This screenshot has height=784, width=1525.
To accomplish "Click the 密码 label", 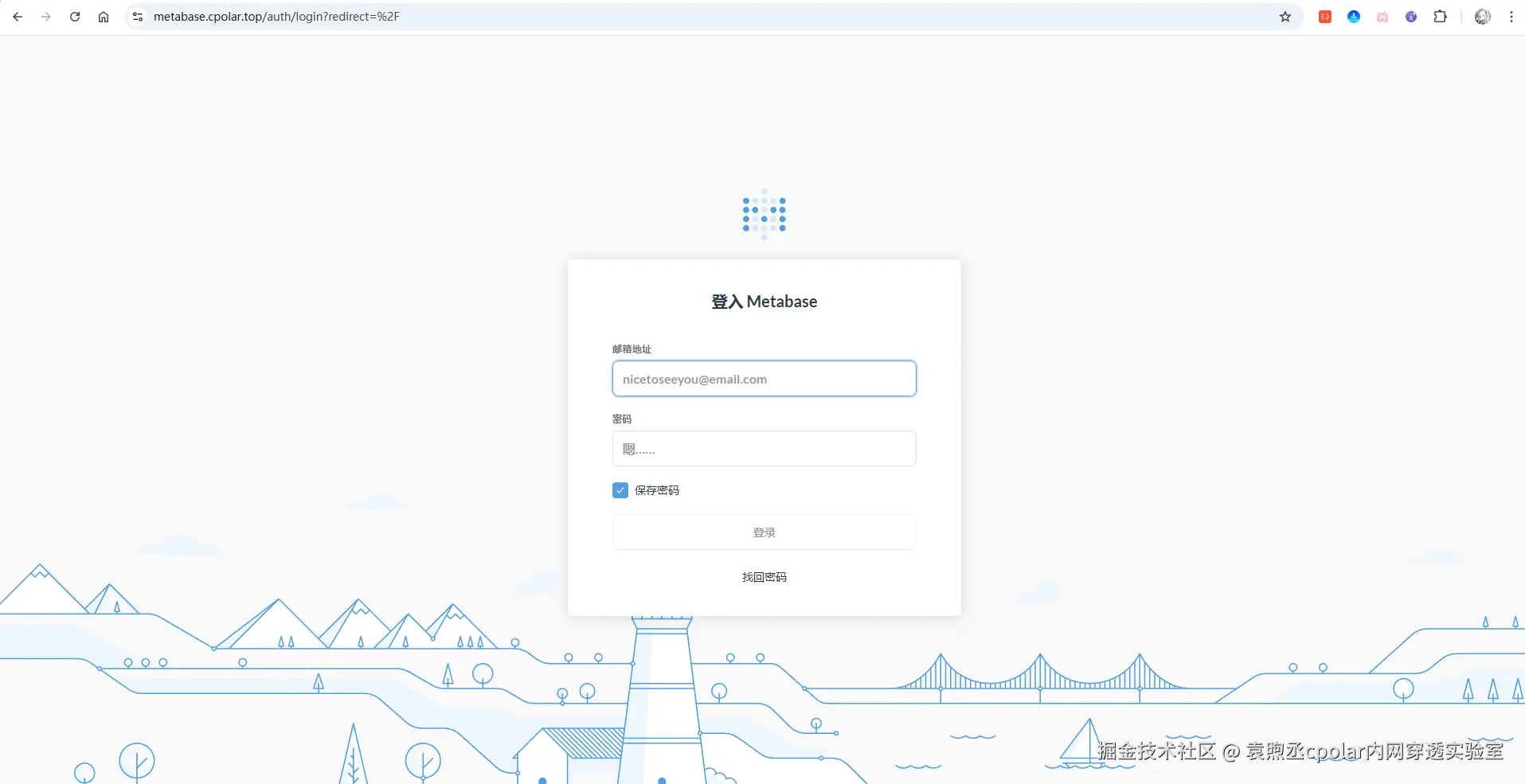I will (622, 419).
